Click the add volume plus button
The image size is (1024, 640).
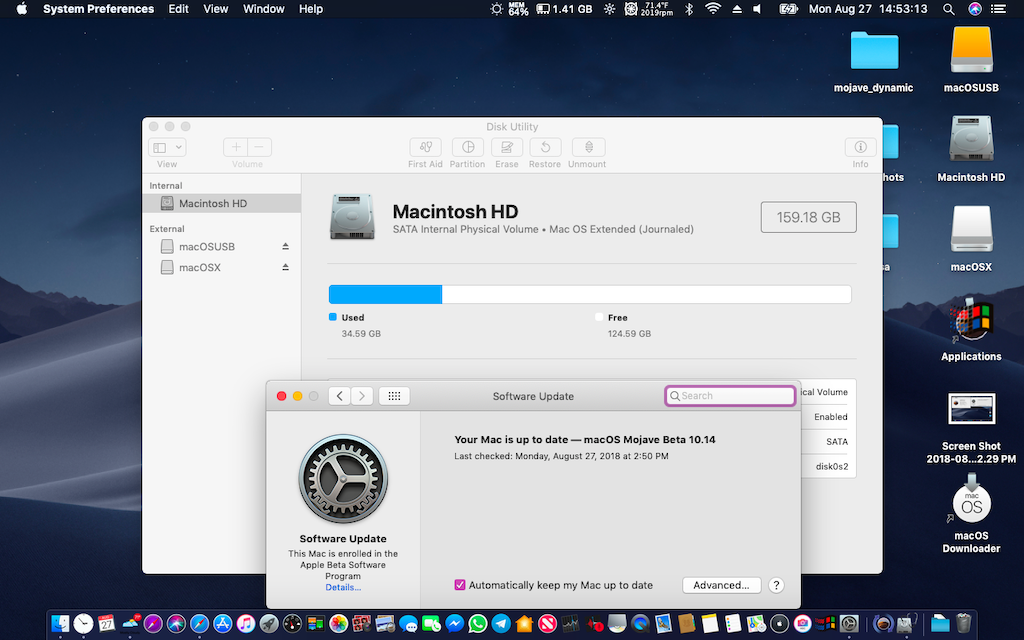[236, 147]
